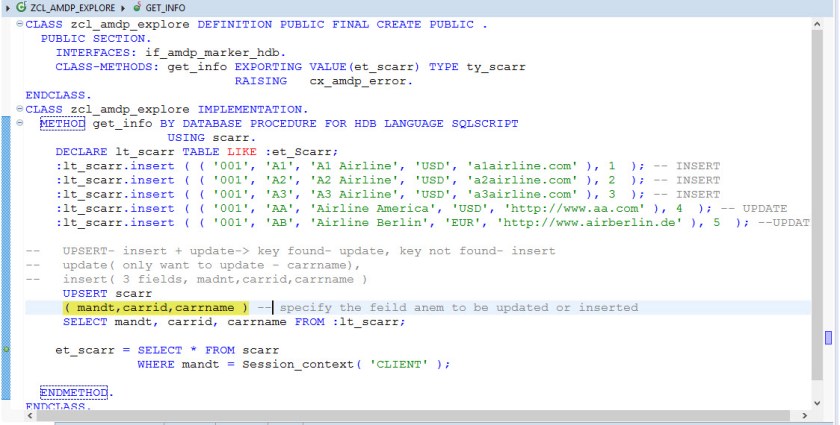
Task: Click 'http://www.aa.com' string literal
Action: [x=574, y=208]
